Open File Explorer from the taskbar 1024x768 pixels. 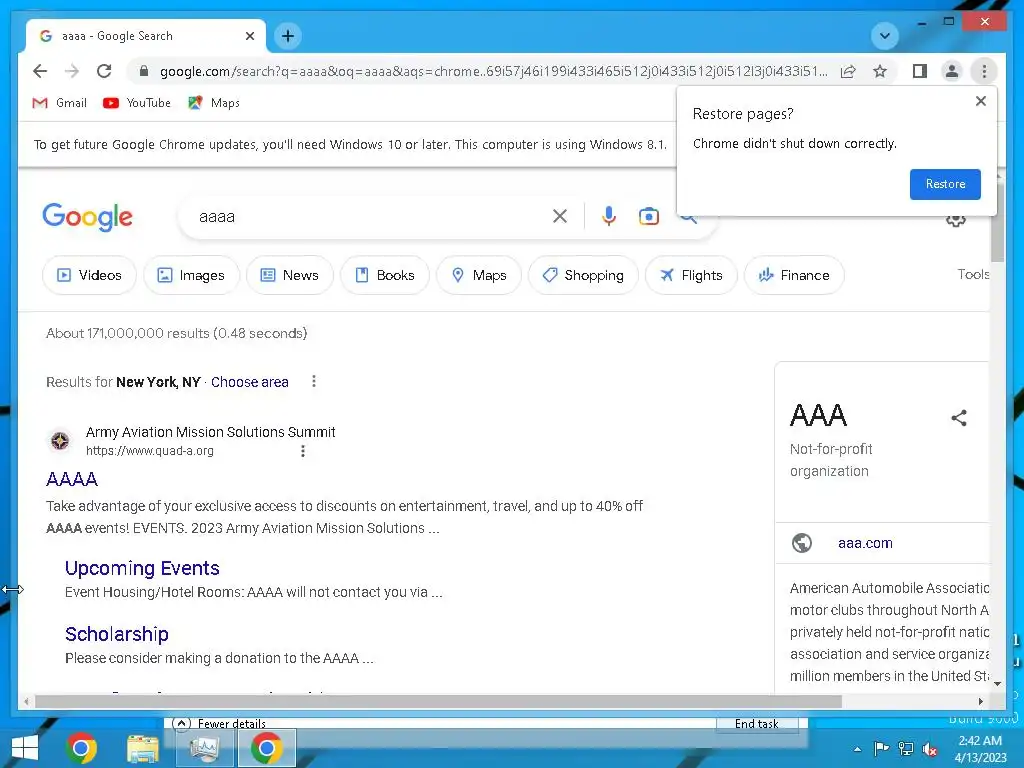click(x=142, y=748)
